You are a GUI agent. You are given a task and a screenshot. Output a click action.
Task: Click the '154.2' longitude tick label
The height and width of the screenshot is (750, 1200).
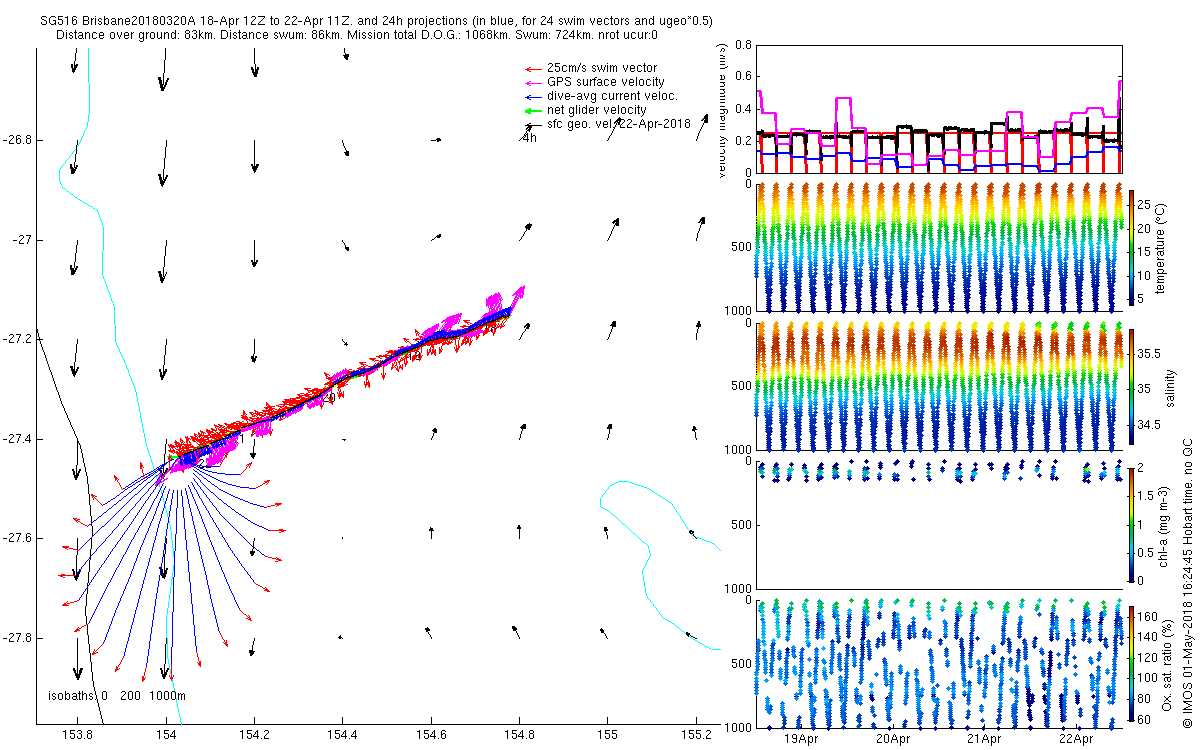[255, 735]
